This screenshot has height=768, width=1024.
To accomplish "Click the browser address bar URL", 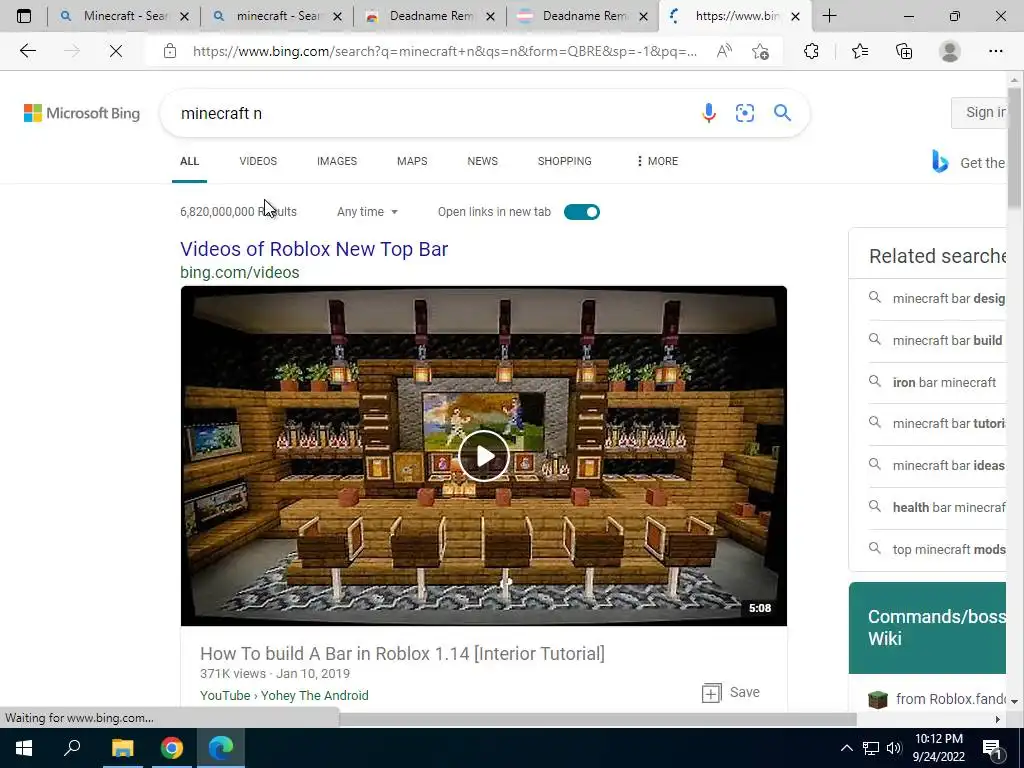I will (x=444, y=51).
